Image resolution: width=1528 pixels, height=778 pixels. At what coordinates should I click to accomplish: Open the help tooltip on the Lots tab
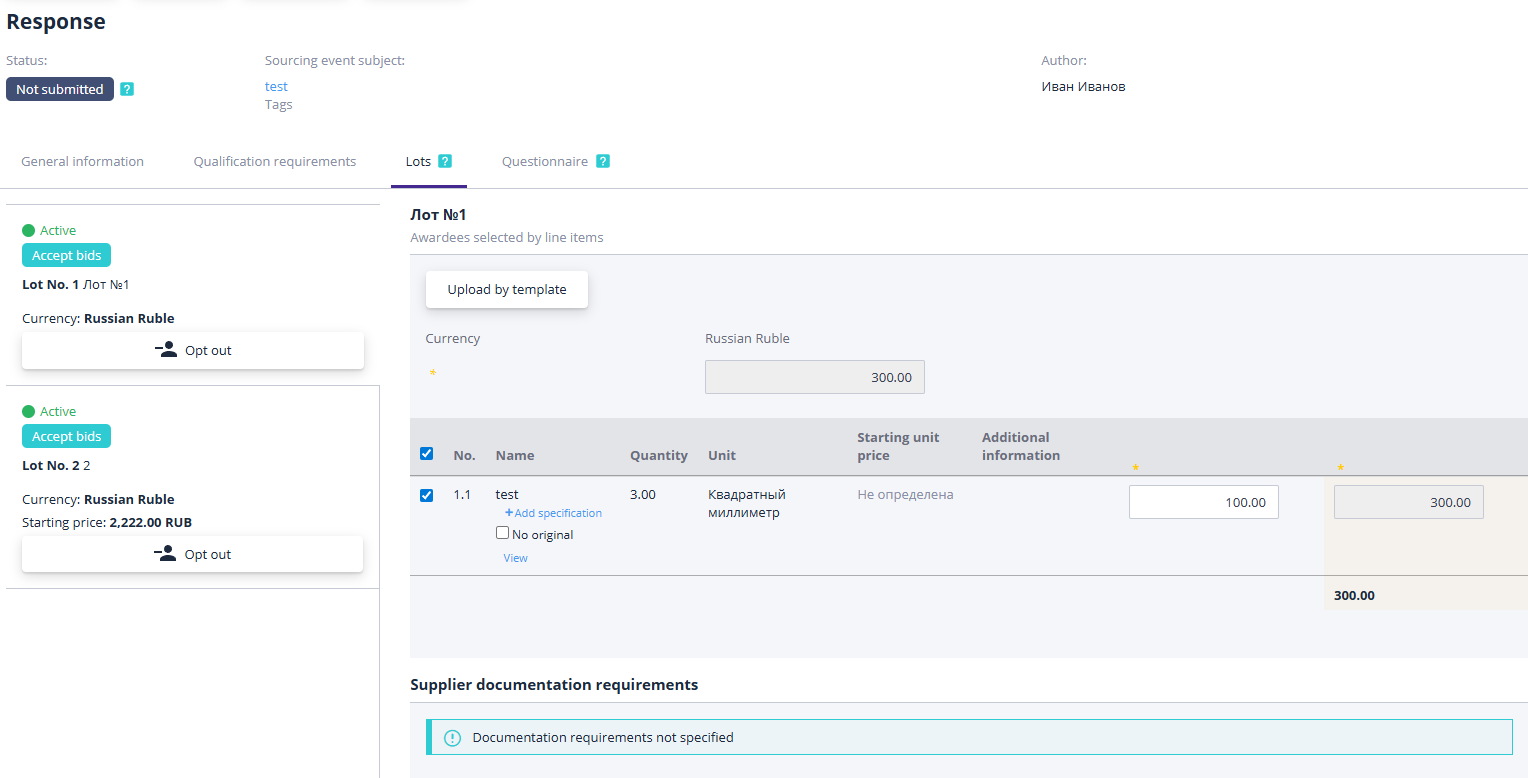click(447, 160)
